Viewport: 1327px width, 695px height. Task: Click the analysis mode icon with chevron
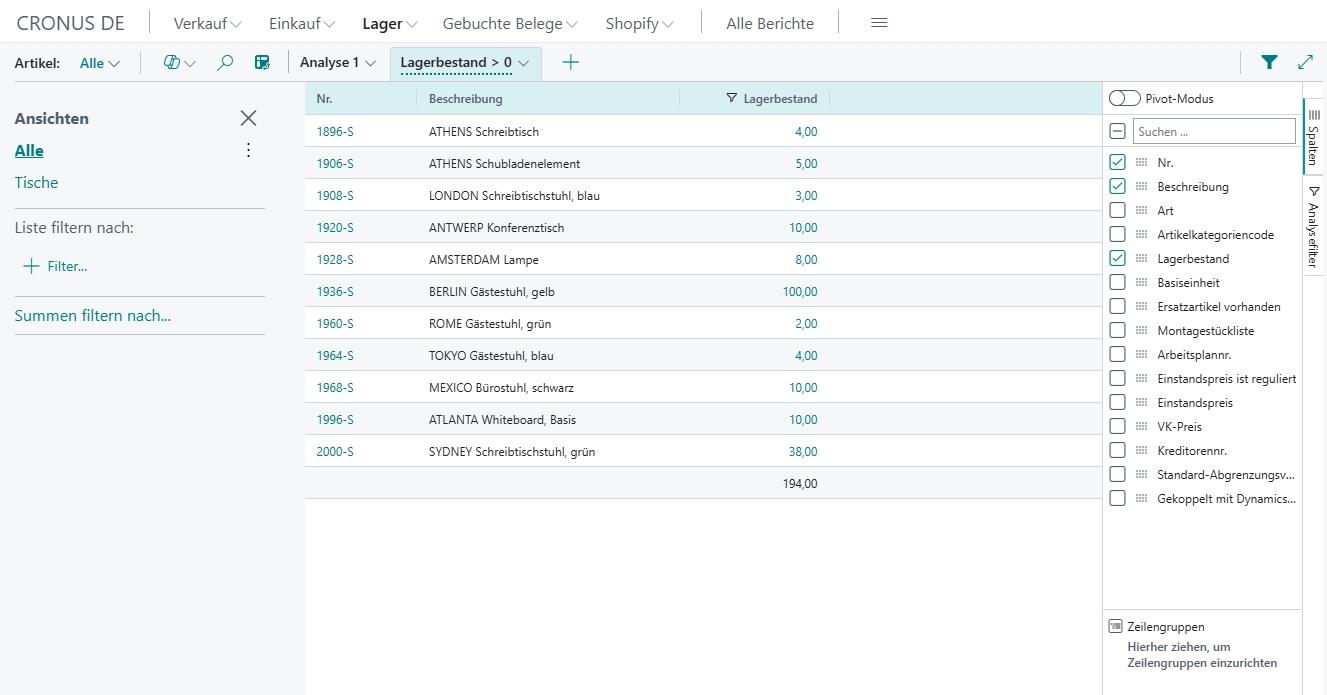coord(179,62)
